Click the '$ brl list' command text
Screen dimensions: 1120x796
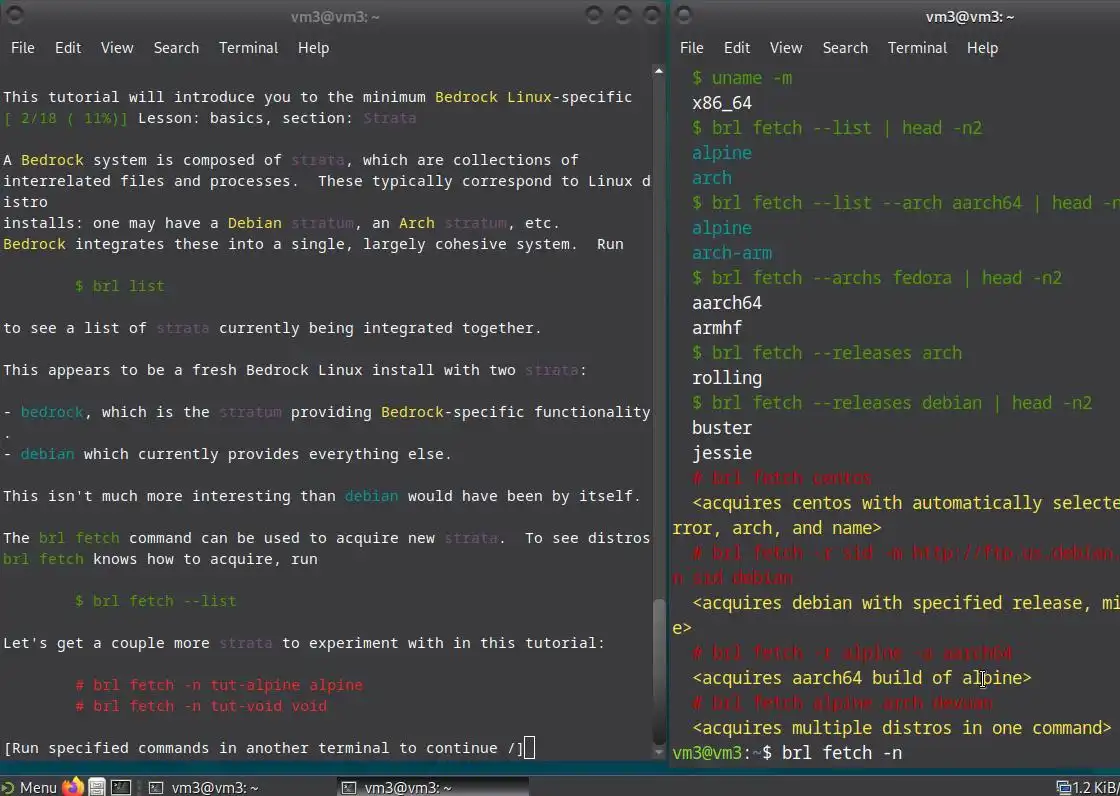pyautogui.click(x=119, y=286)
